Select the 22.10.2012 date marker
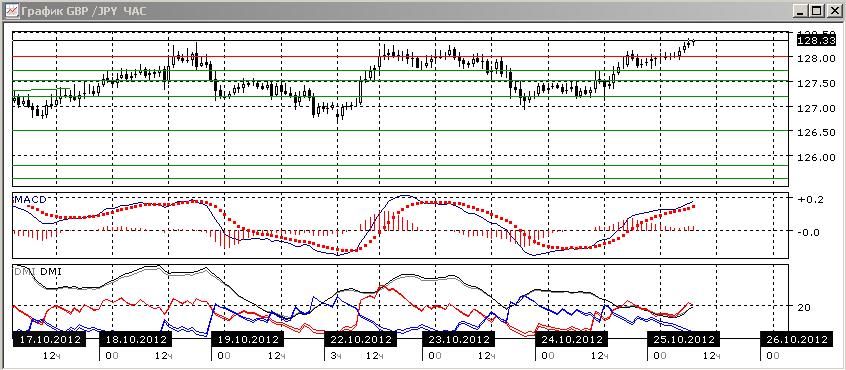The image size is (846, 370). 360,339
